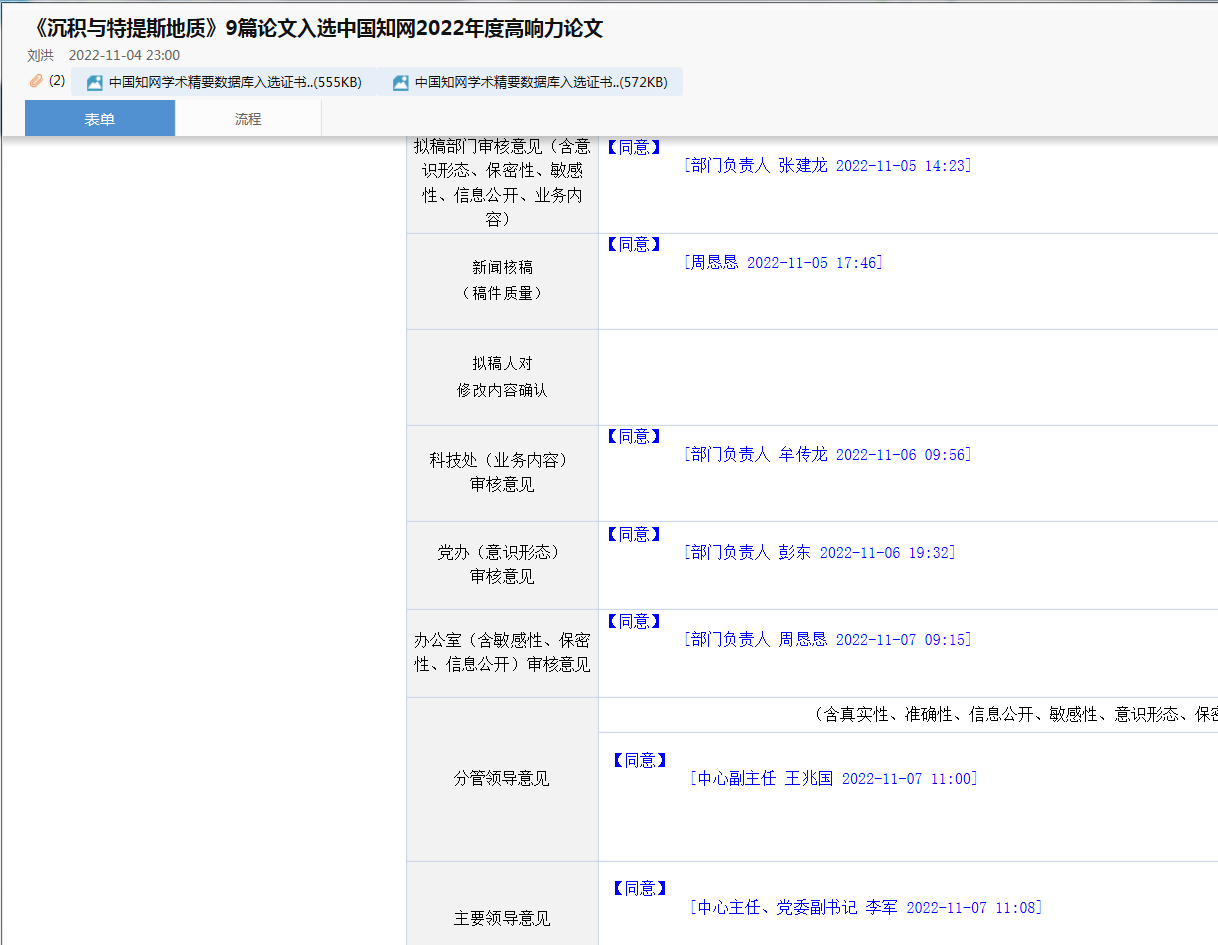
Task: Click the image icon of the 572KB attachment
Action: (401, 83)
